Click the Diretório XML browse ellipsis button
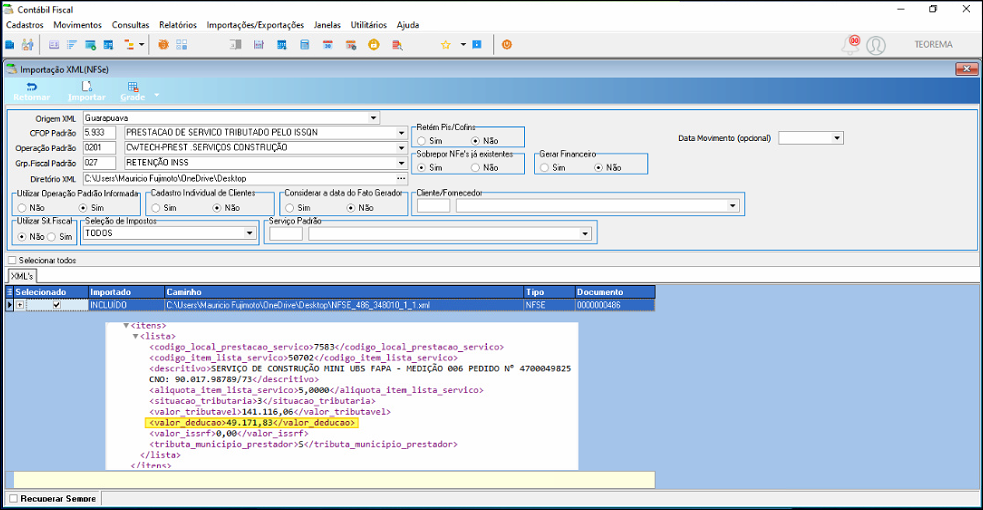The width and height of the screenshot is (983, 510). 401,179
